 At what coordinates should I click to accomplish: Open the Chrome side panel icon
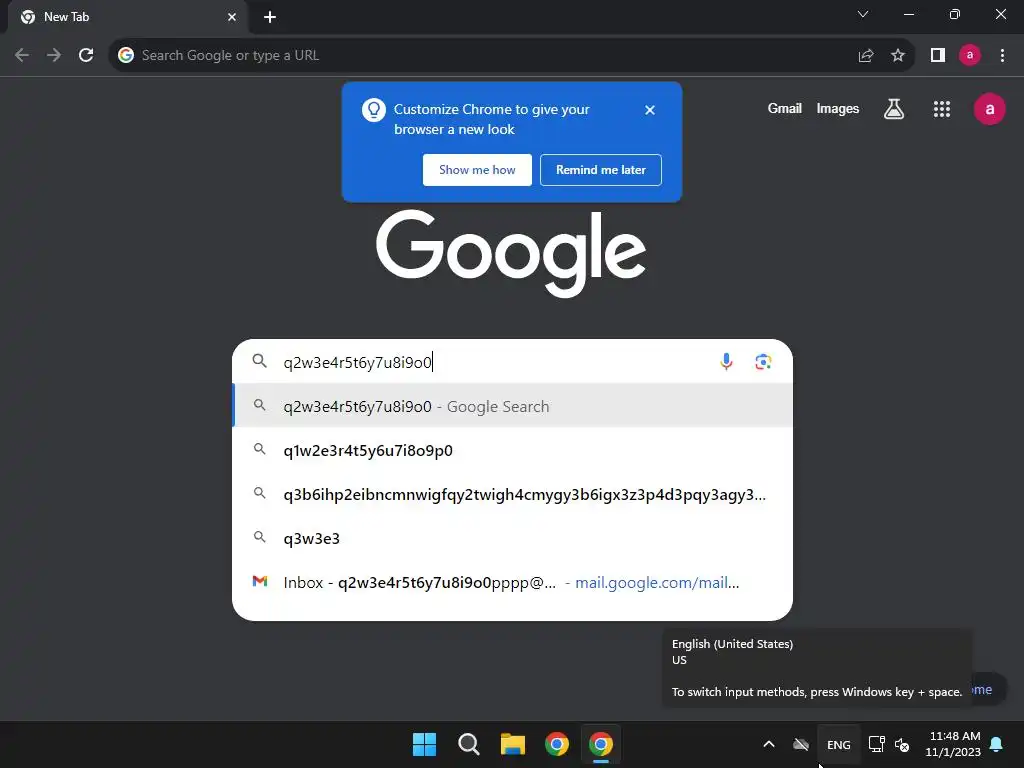tap(938, 56)
